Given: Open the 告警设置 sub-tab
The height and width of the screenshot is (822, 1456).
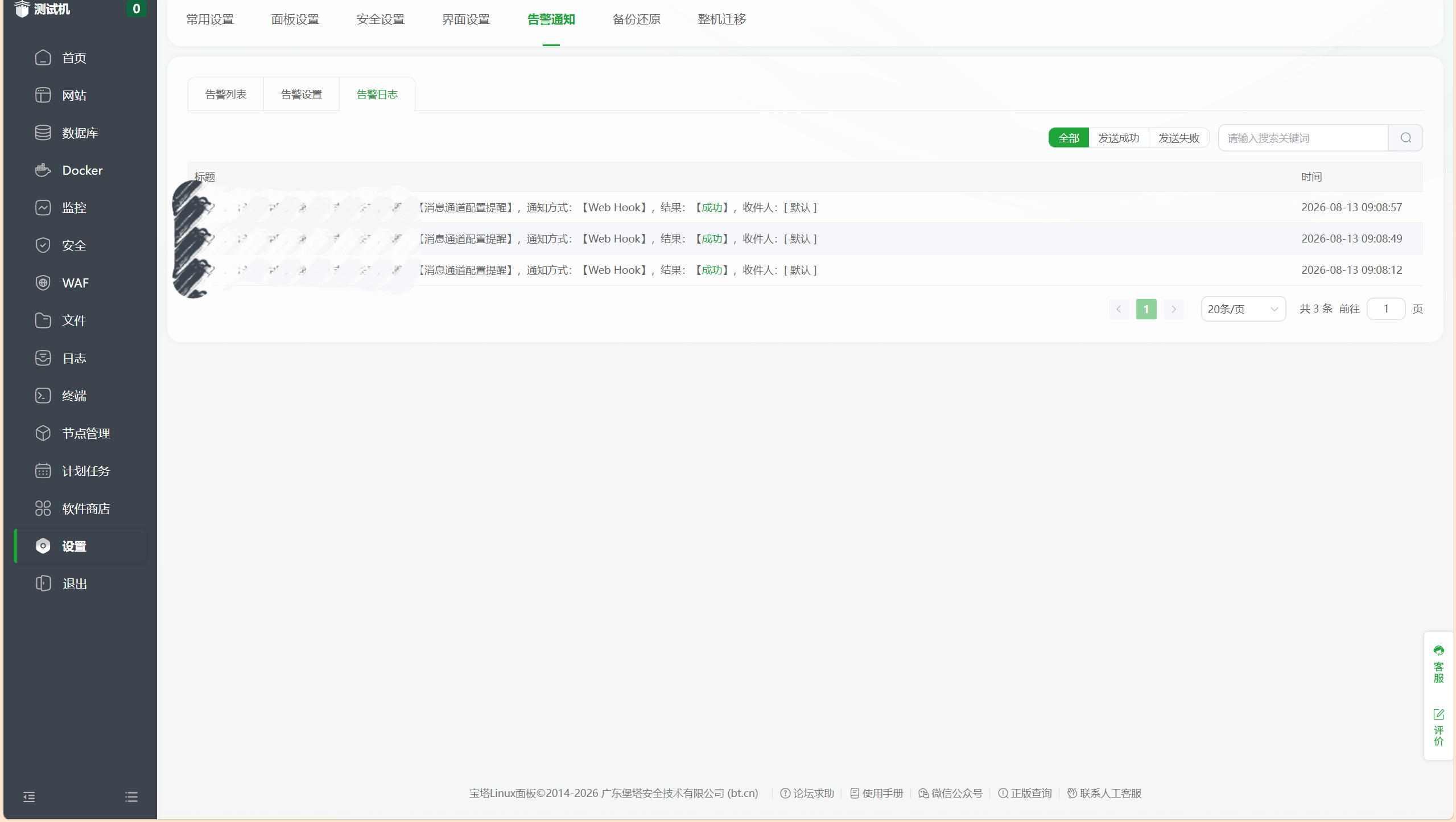Looking at the screenshot, I should point(302,94).
